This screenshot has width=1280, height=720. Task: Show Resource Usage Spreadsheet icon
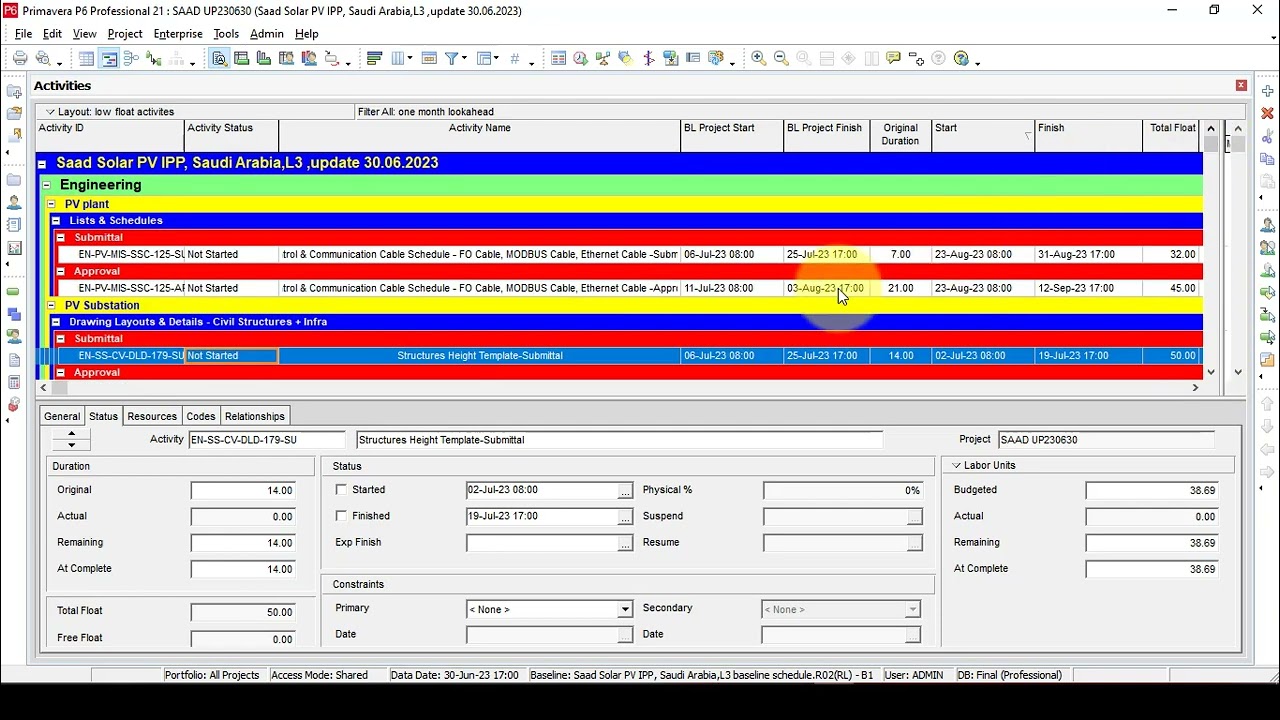pos(286,59)
